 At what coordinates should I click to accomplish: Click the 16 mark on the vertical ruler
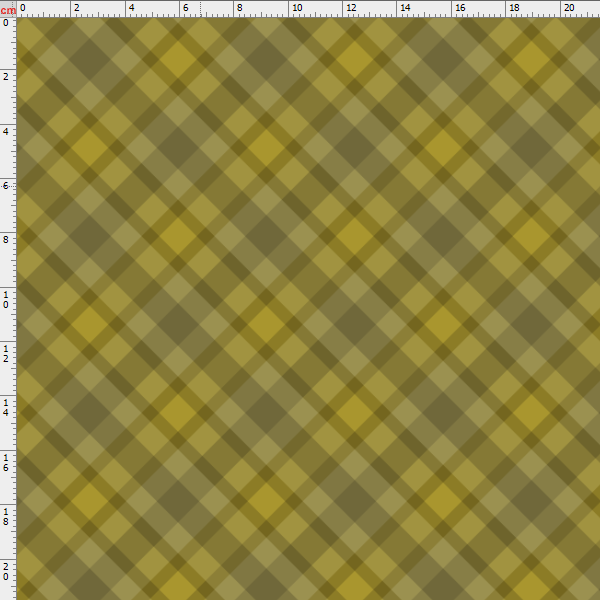point(5,462)
